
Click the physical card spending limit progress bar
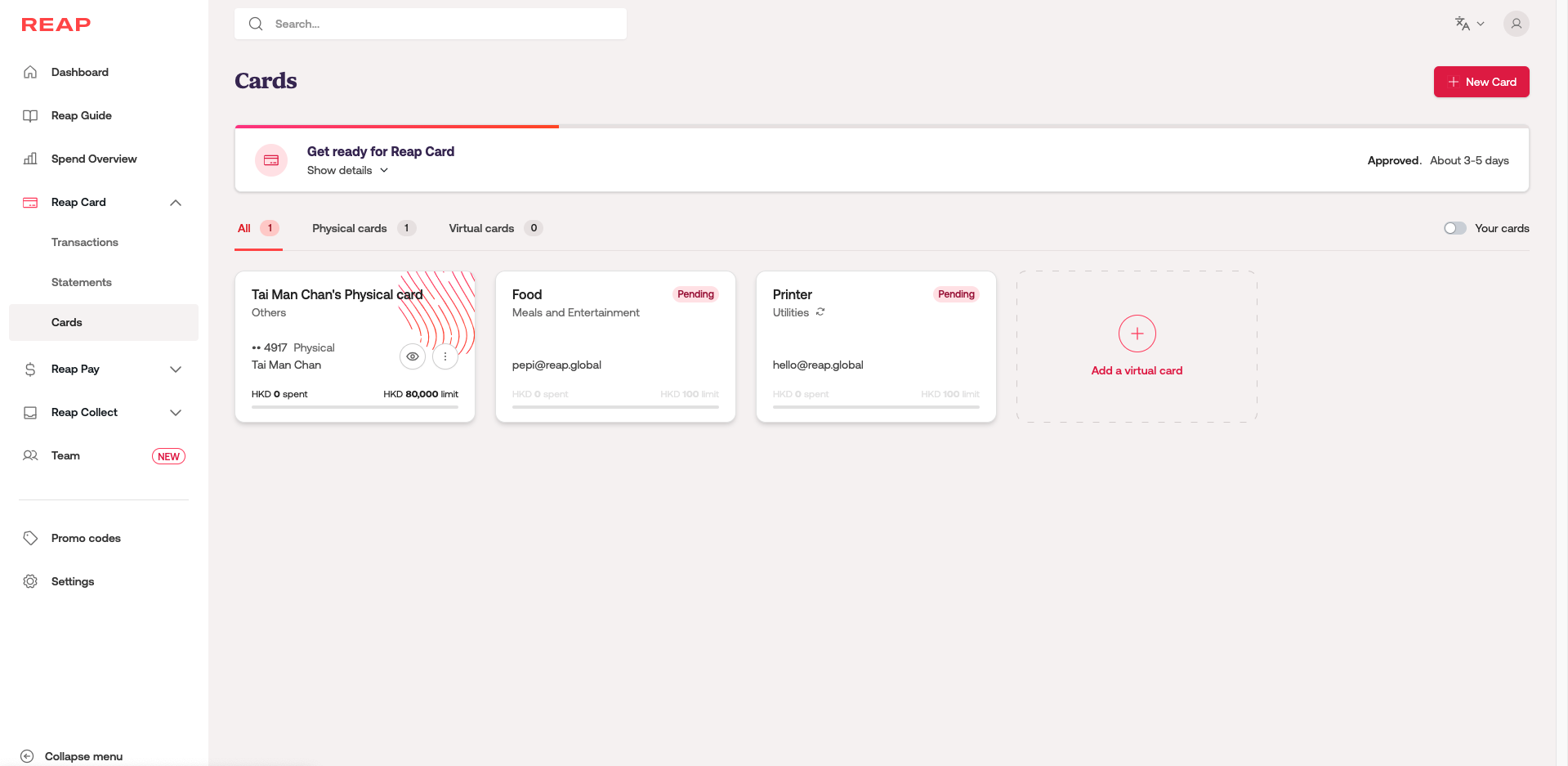click(x=355, y=406)
